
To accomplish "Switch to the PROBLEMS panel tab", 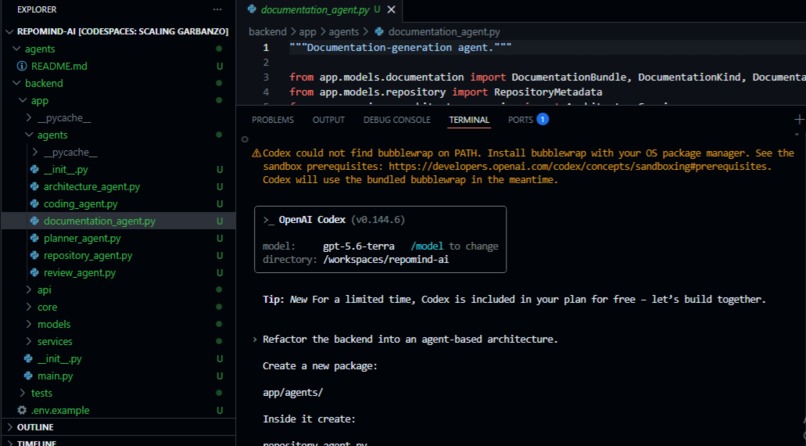I will (x=272, y=120).
